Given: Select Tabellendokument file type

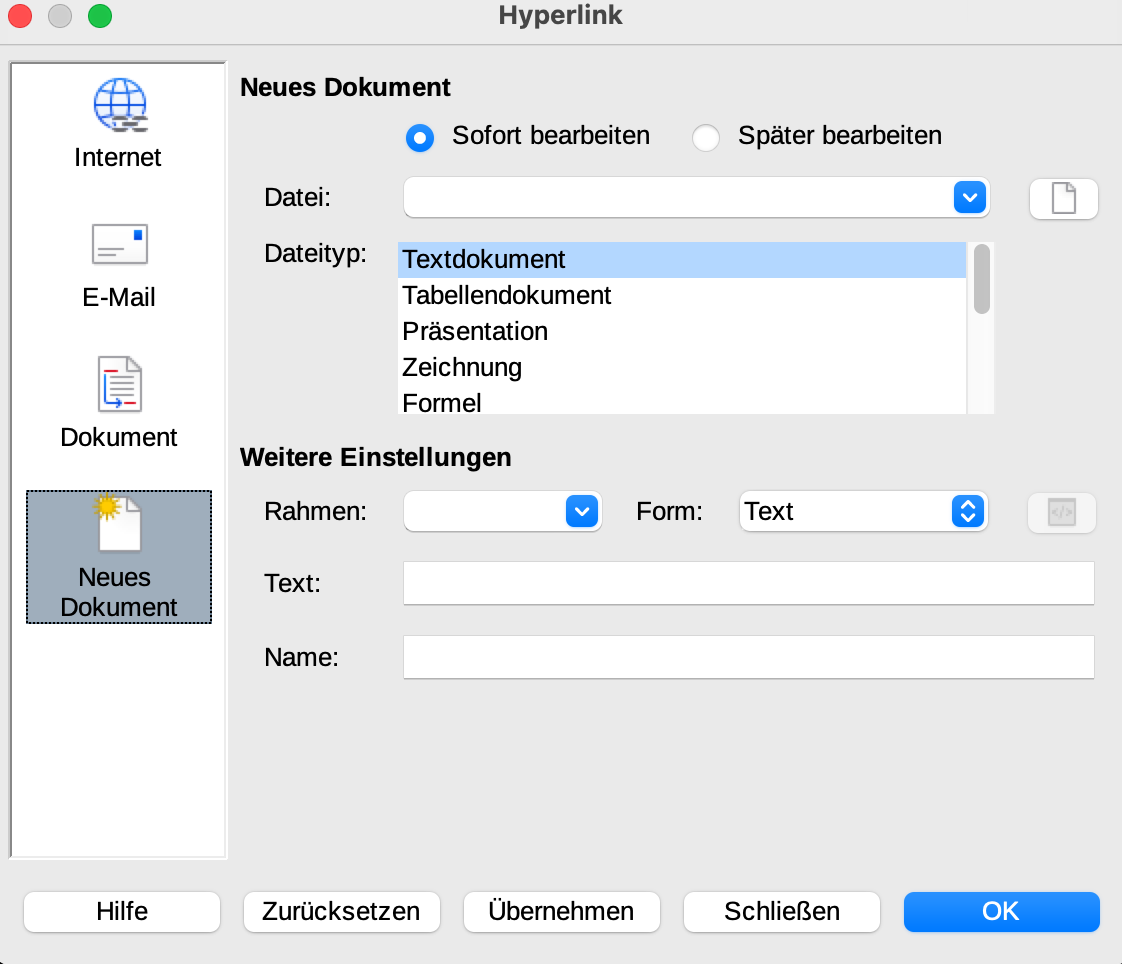Looking at the screenshot, I should click(x=682, y=296).
